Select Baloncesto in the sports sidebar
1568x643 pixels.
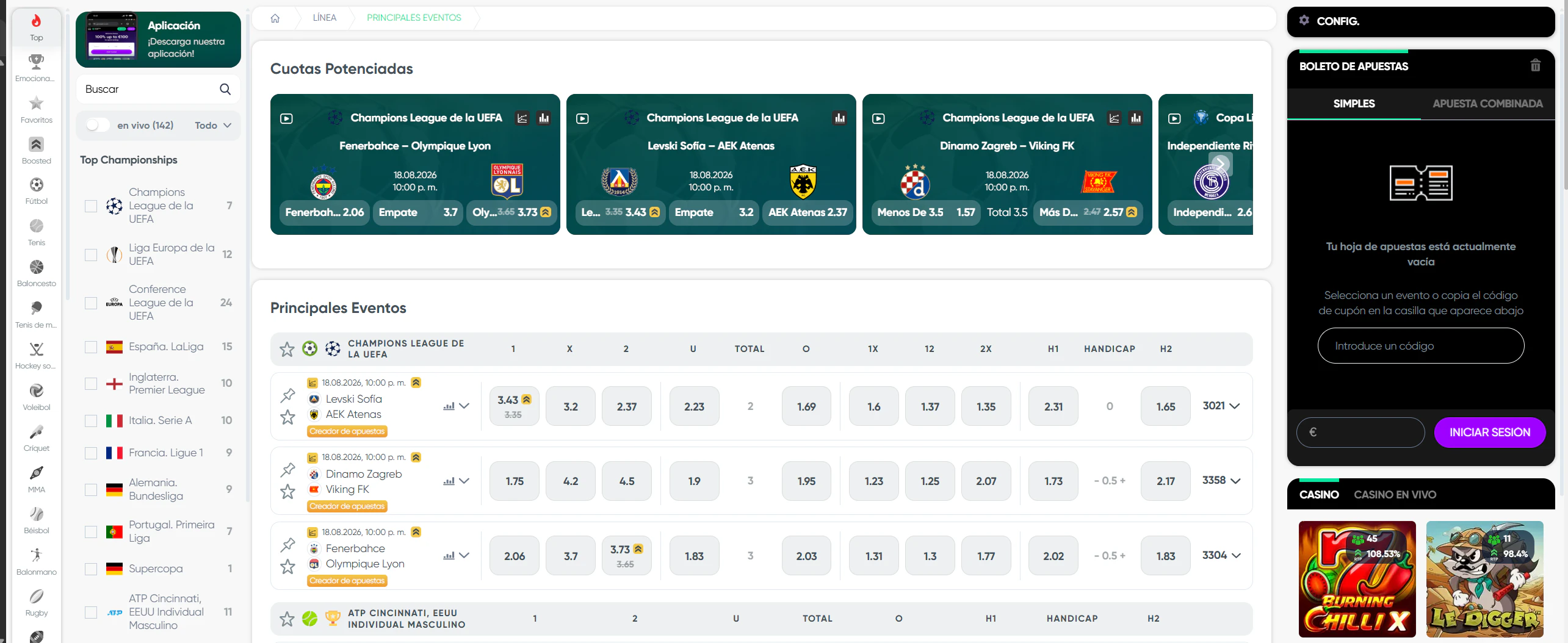(x=36, y=267)
